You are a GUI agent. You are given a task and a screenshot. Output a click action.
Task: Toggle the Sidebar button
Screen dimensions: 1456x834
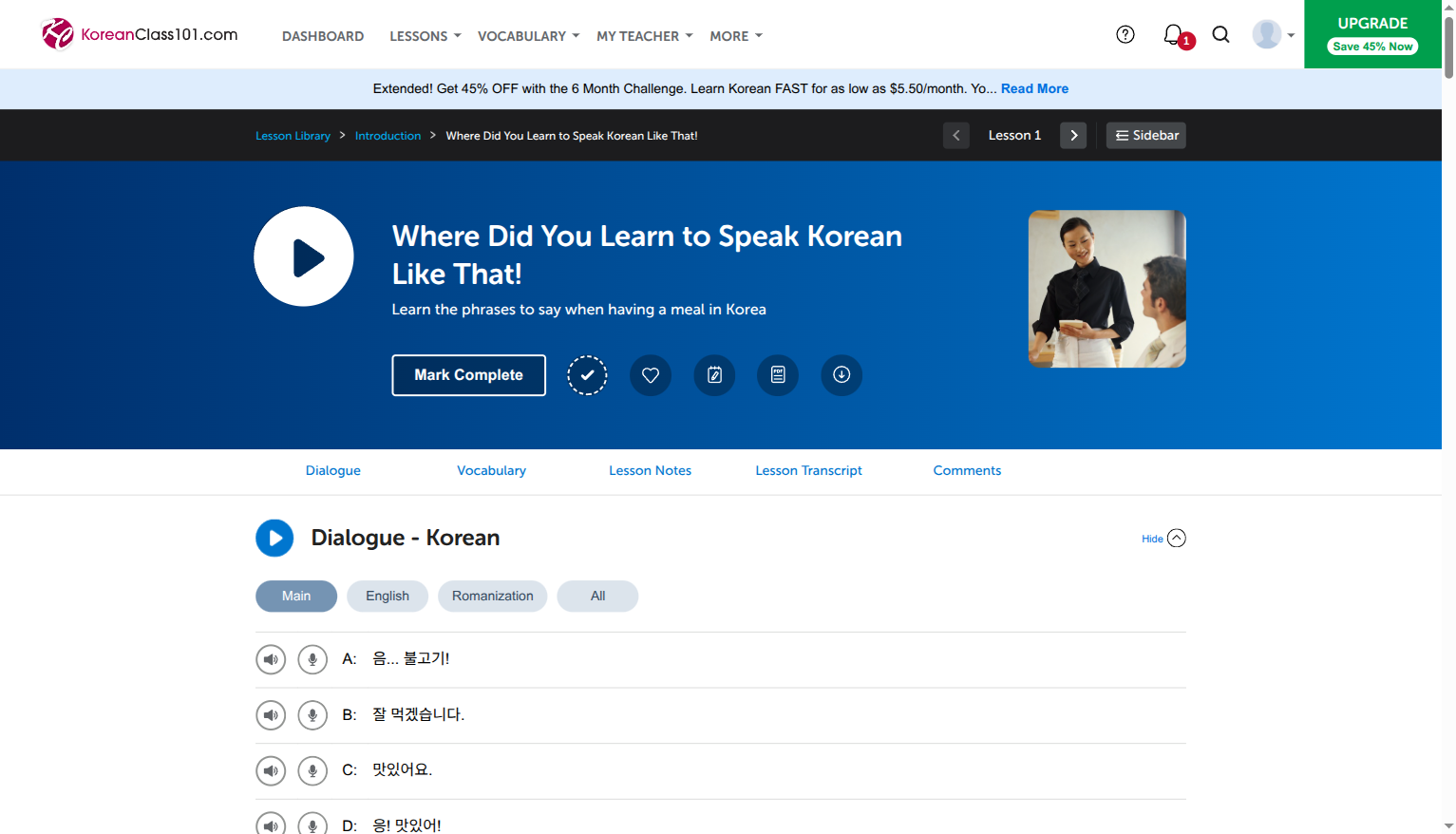pyautogui.click(x=1146, y=136)
